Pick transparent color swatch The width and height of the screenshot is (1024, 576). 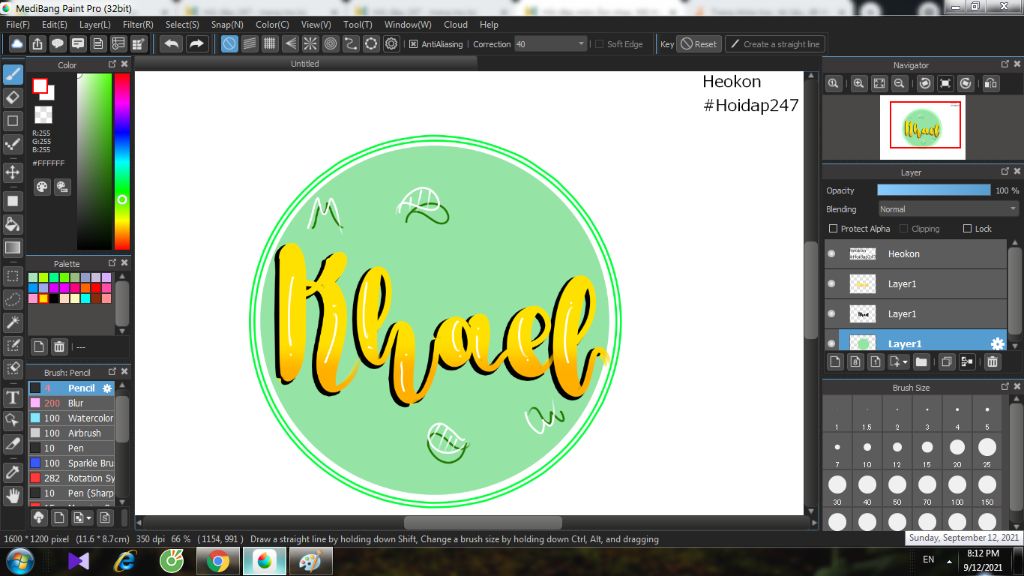coord(44,115)
